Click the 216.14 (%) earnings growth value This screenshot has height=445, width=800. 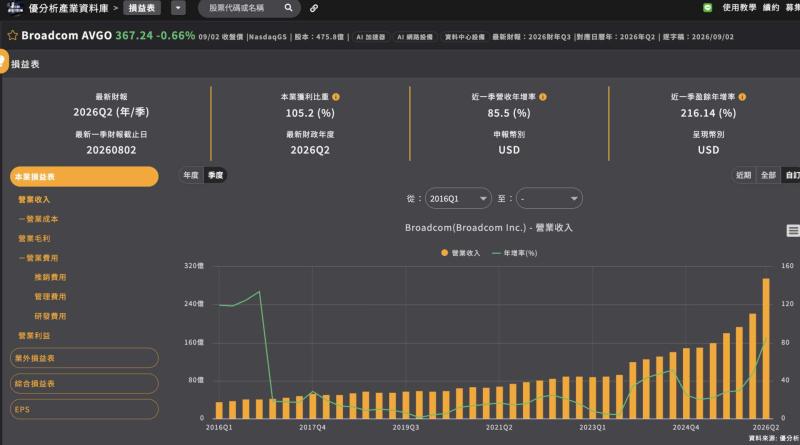708,113
